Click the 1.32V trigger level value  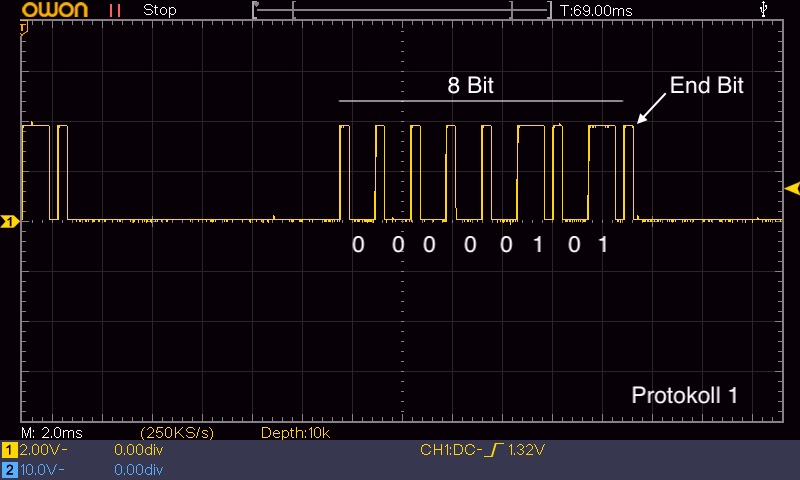coord(526,449)
